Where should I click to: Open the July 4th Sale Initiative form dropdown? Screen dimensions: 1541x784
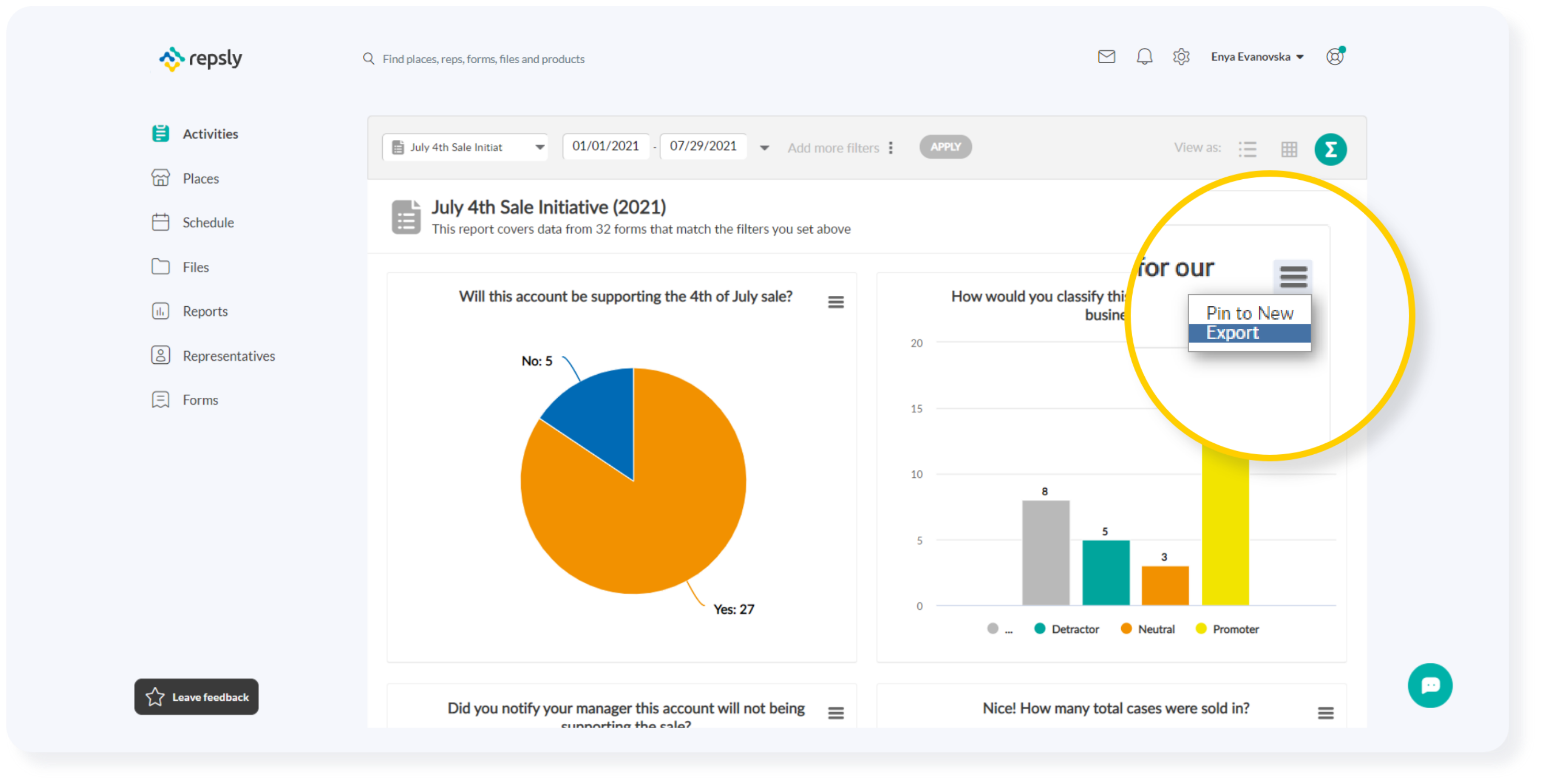(539, 146)
